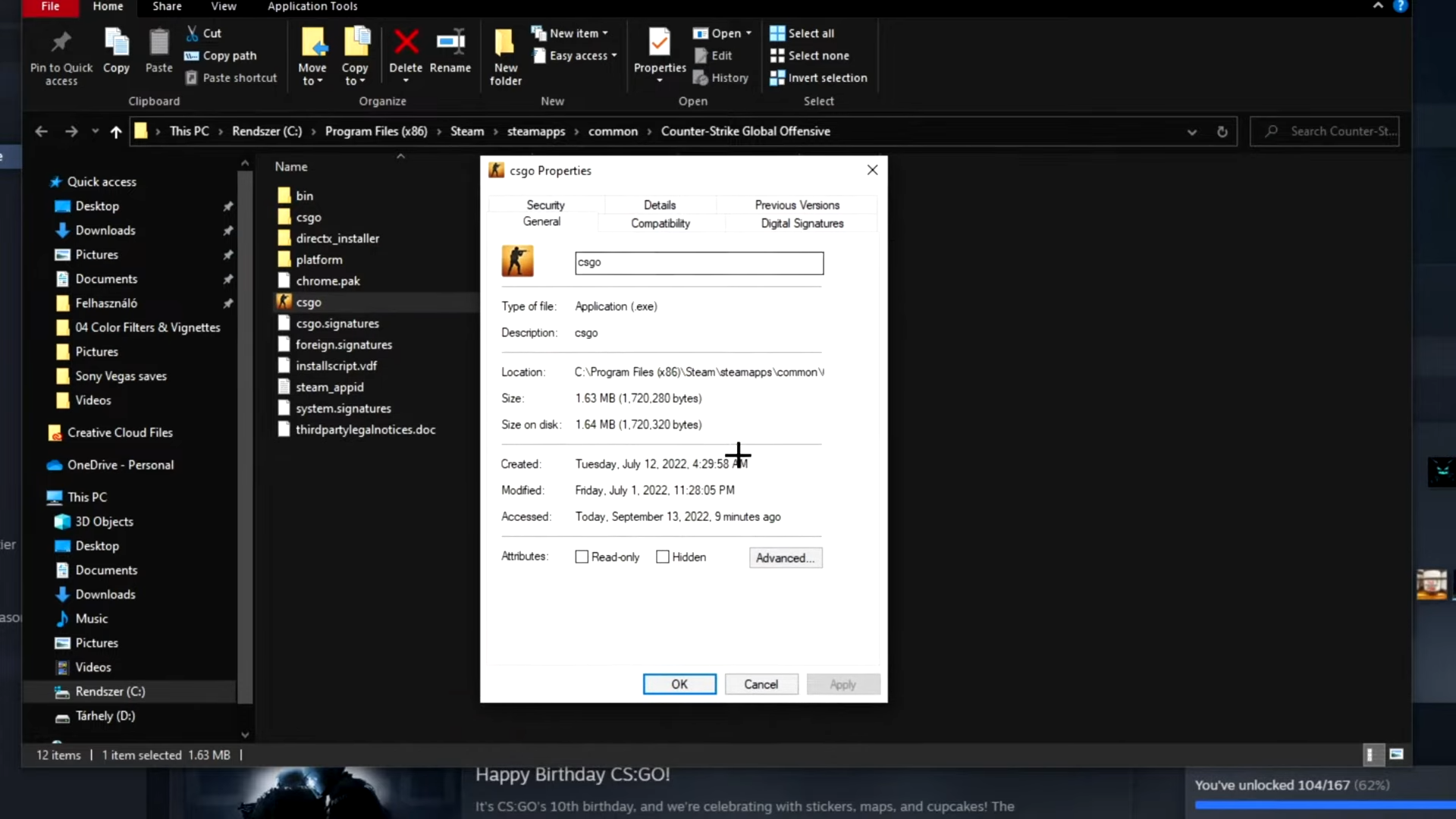
Task: Select Tárhely (D:) drive
Action: [x=105, y=716]
